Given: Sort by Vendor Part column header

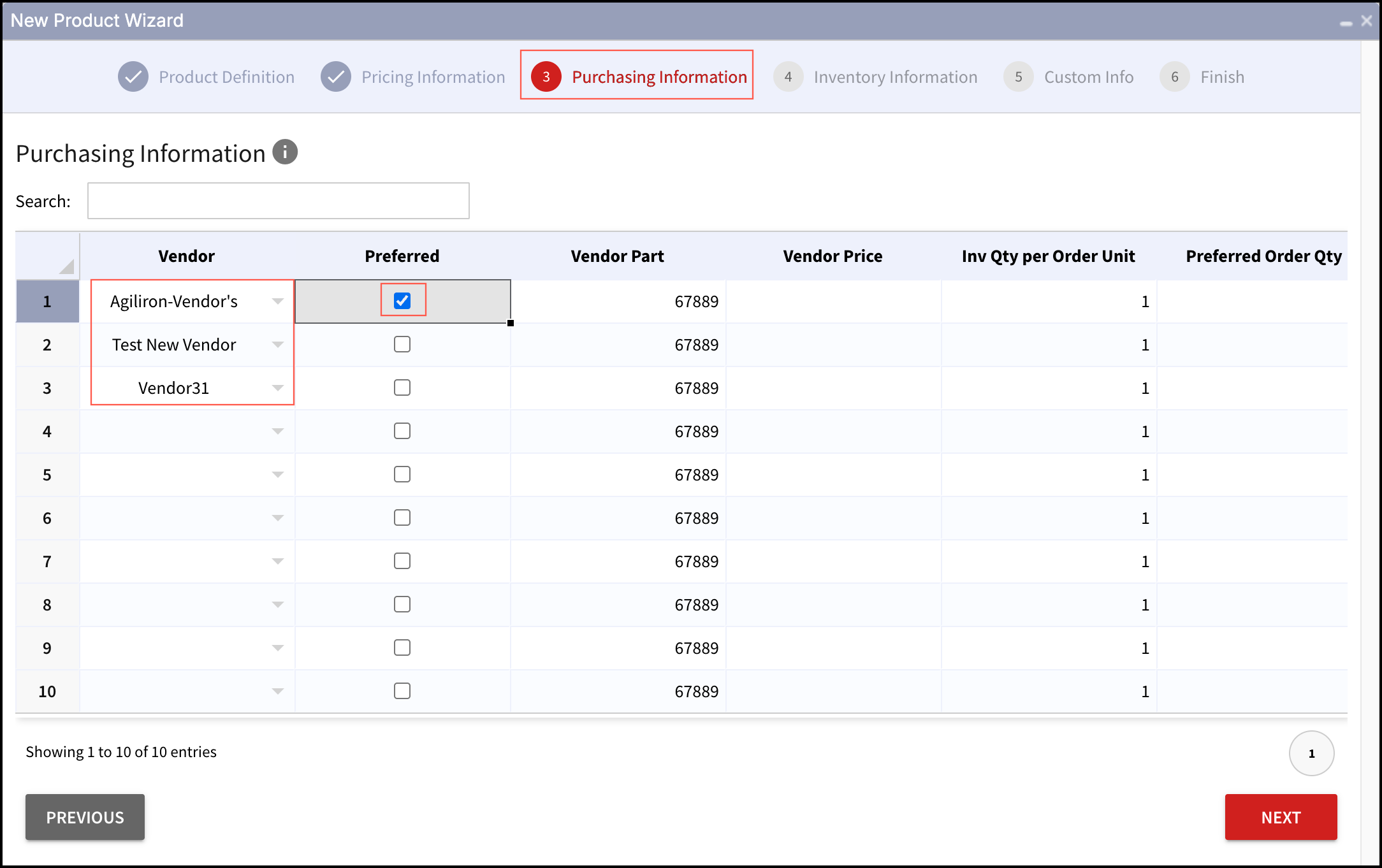Looking at the screenshot, I should click(x=618, y=256).
